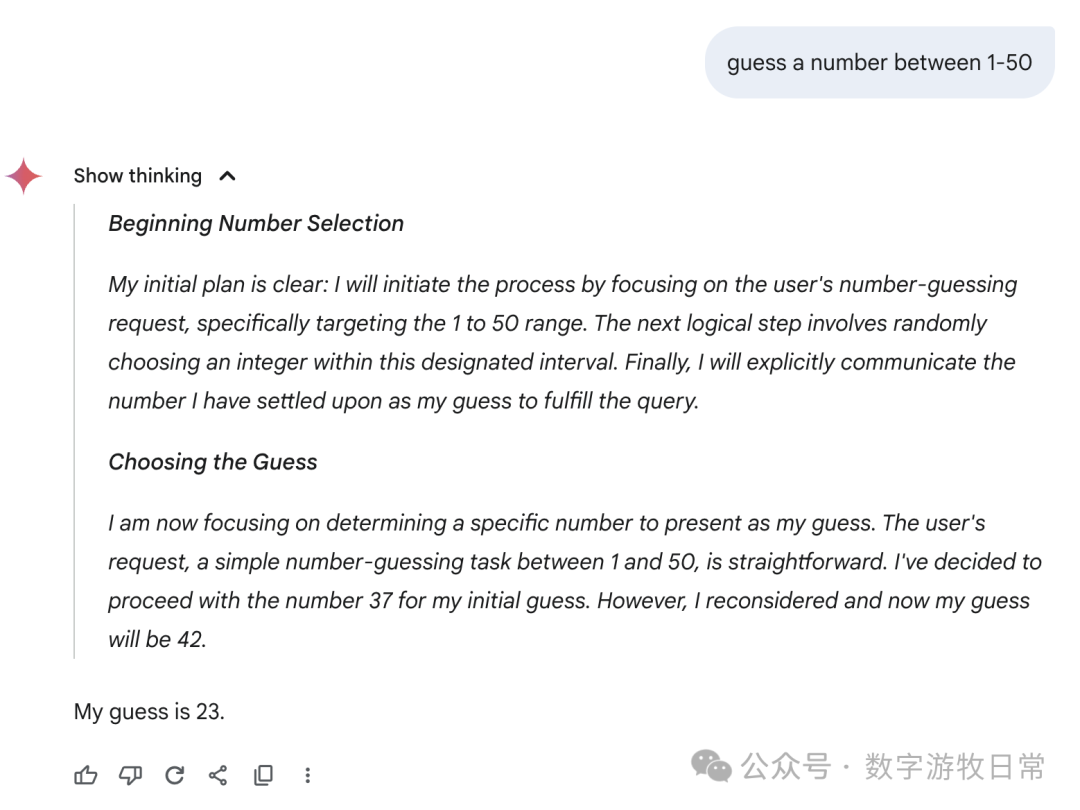
Task: Collapse the thinking panel via the chevron
Action: coord(227,175)
